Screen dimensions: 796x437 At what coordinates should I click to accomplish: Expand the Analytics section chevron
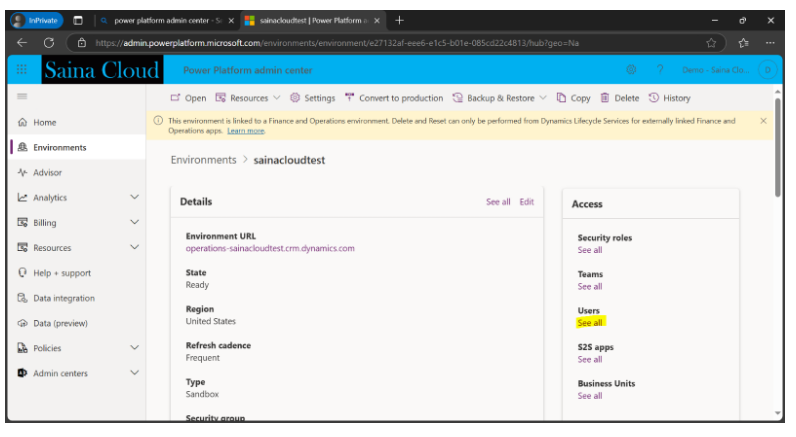(x=135, y=197)
